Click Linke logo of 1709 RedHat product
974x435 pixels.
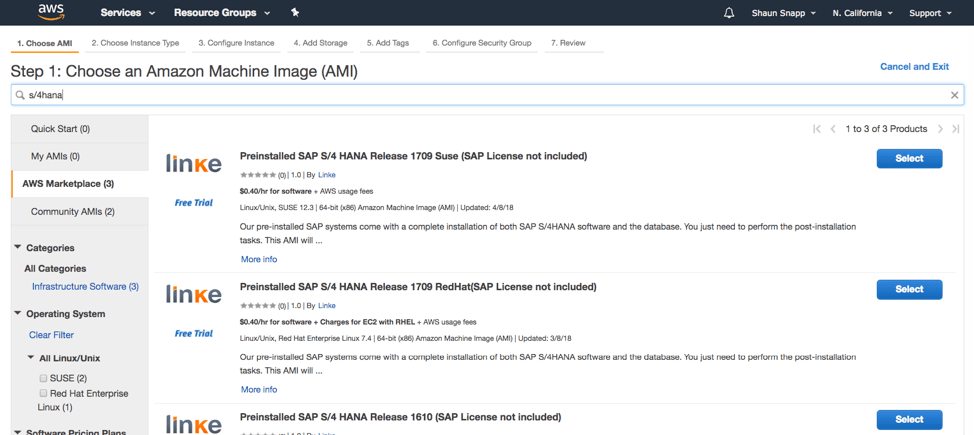(x=194, y=294)
